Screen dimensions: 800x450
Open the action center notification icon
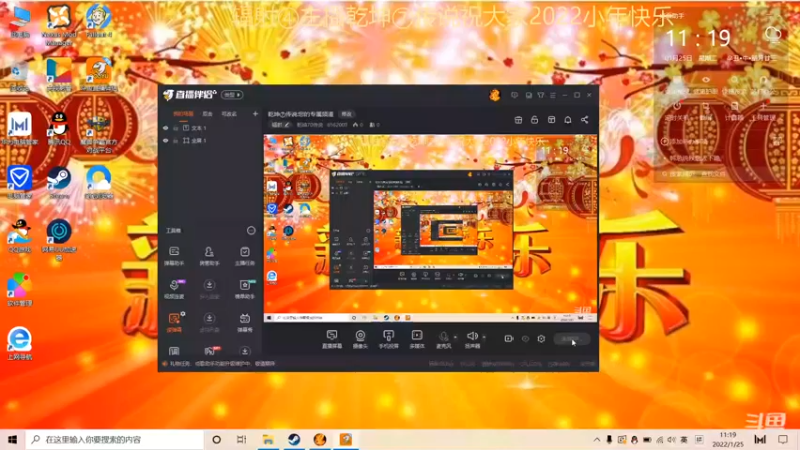(x=783, y=439)
